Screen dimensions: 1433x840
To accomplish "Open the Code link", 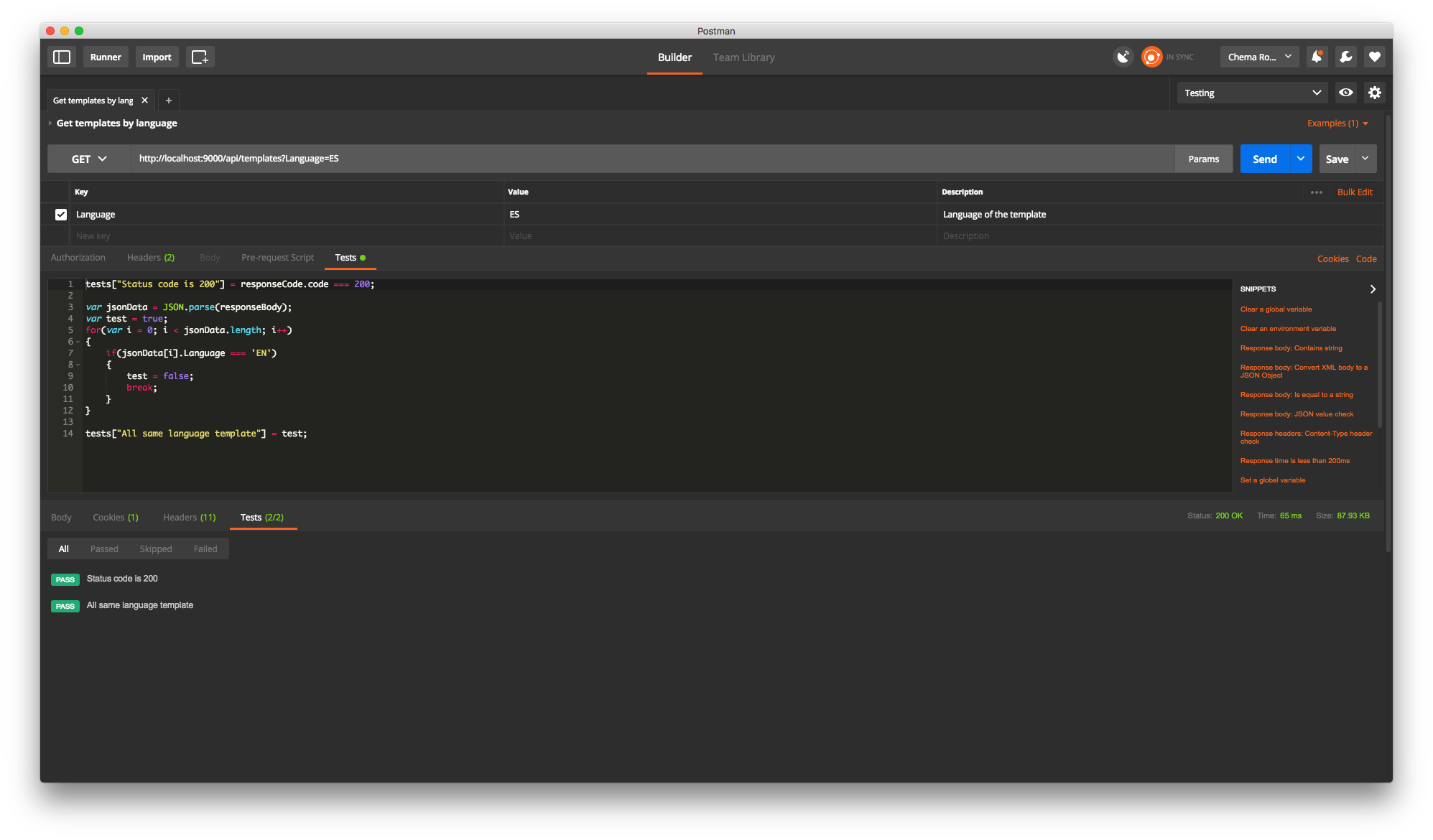I will [1366, 259].
